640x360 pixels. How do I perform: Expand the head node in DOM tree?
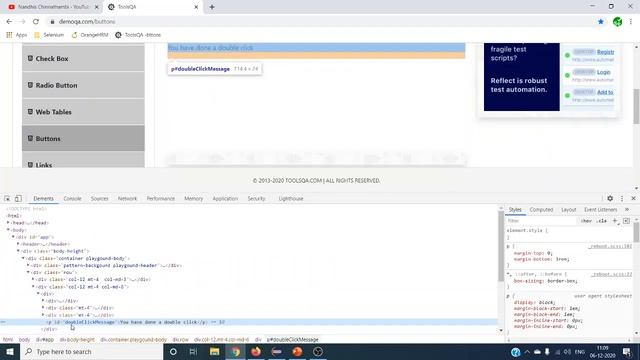(x=8, y=223)
